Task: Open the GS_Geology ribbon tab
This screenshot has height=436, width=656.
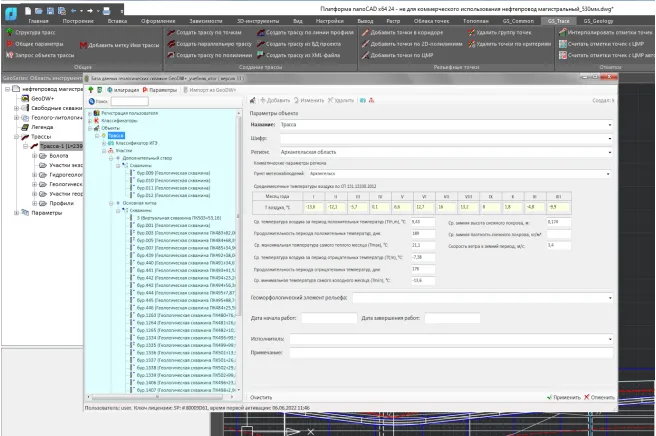Action: point(597,20)
